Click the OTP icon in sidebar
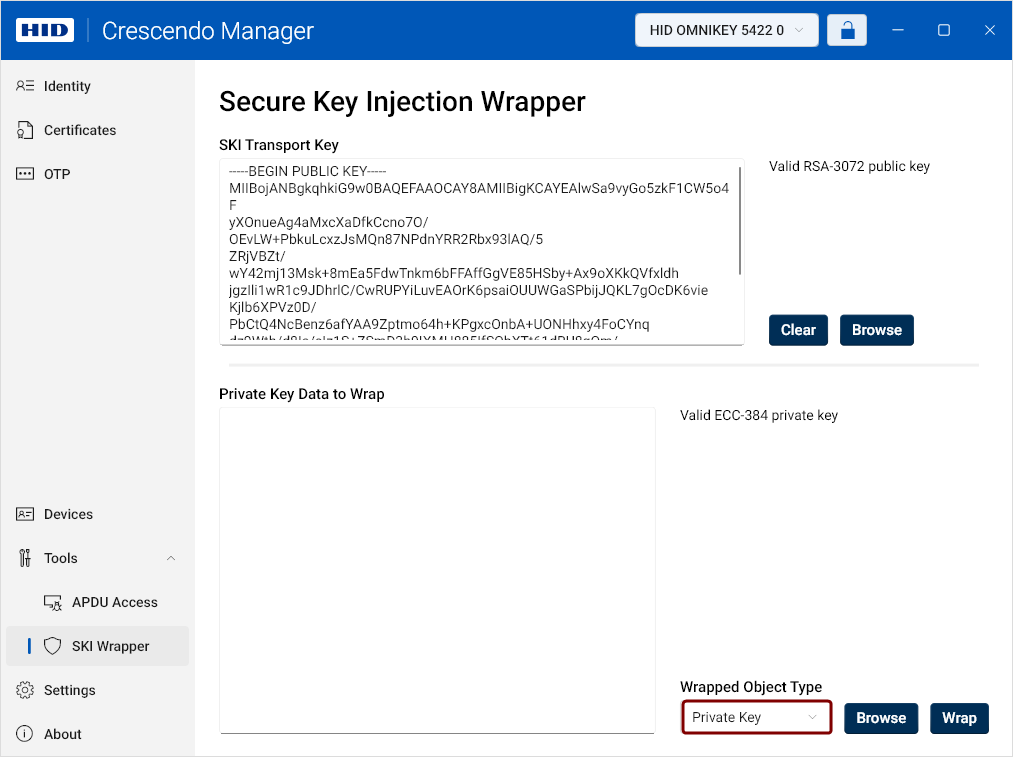 pos(25,174)
